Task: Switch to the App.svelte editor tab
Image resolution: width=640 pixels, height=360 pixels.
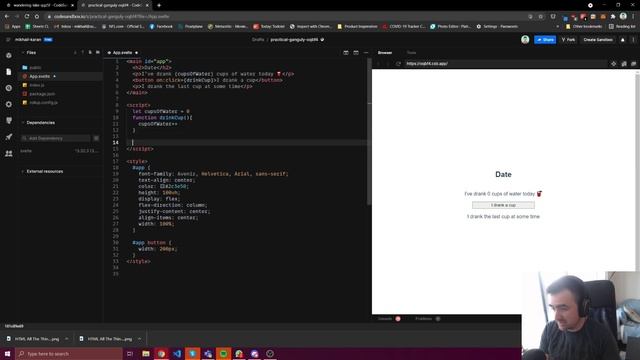Action: click(122, 53)
